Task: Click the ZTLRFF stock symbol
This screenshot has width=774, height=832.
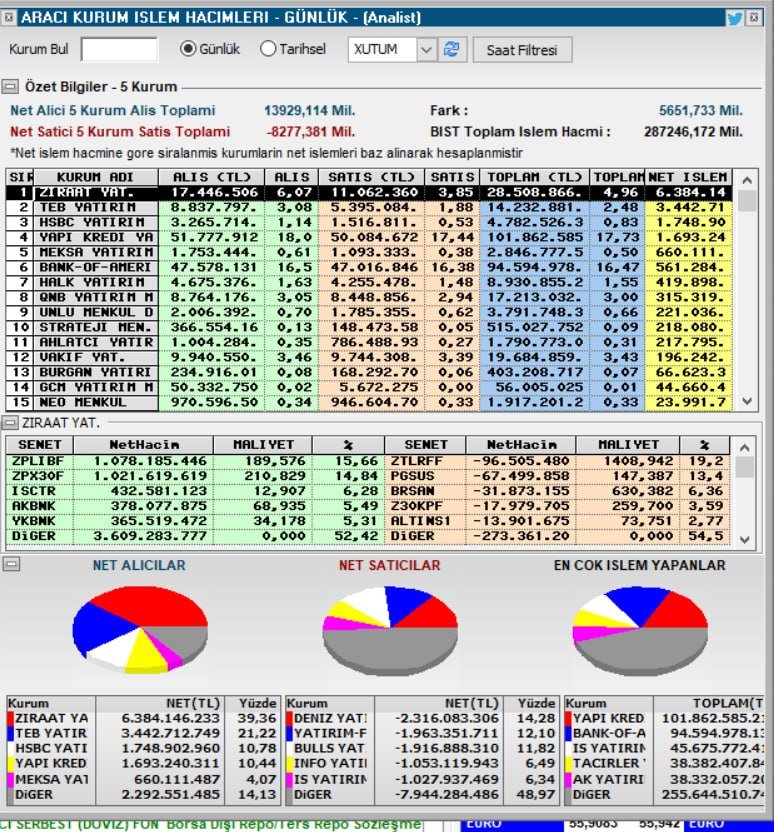Action: (x=416, y=461)
